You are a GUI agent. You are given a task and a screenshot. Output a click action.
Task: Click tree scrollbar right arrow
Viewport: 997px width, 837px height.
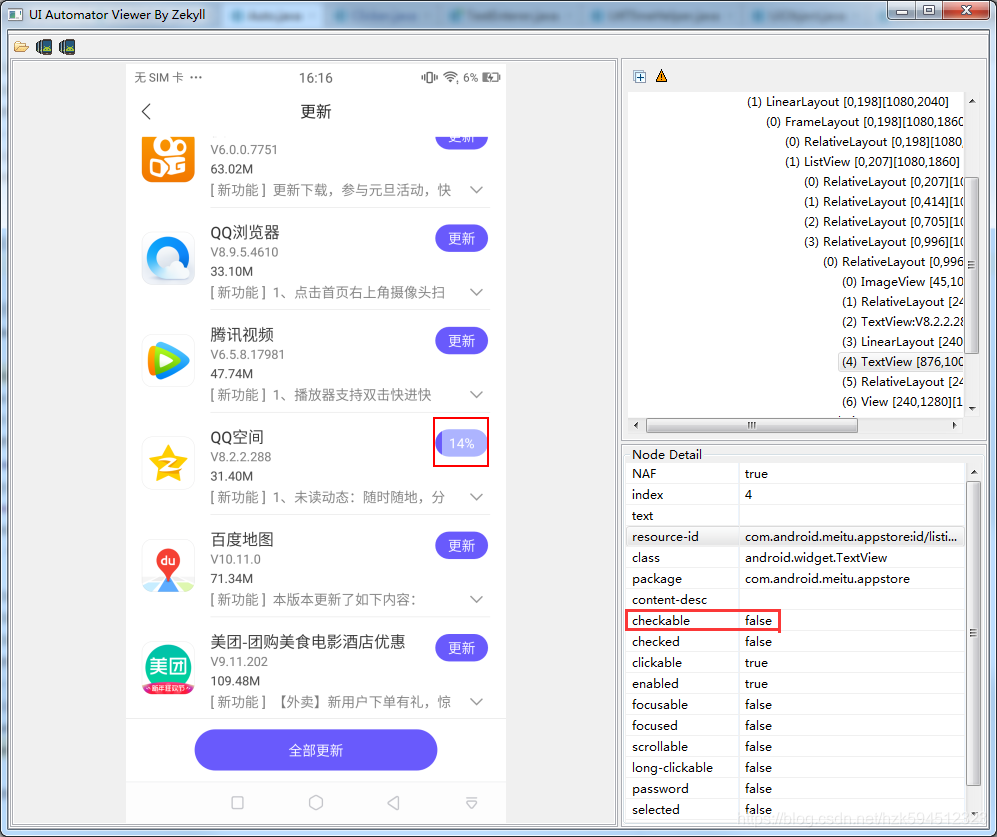(954, 425)
